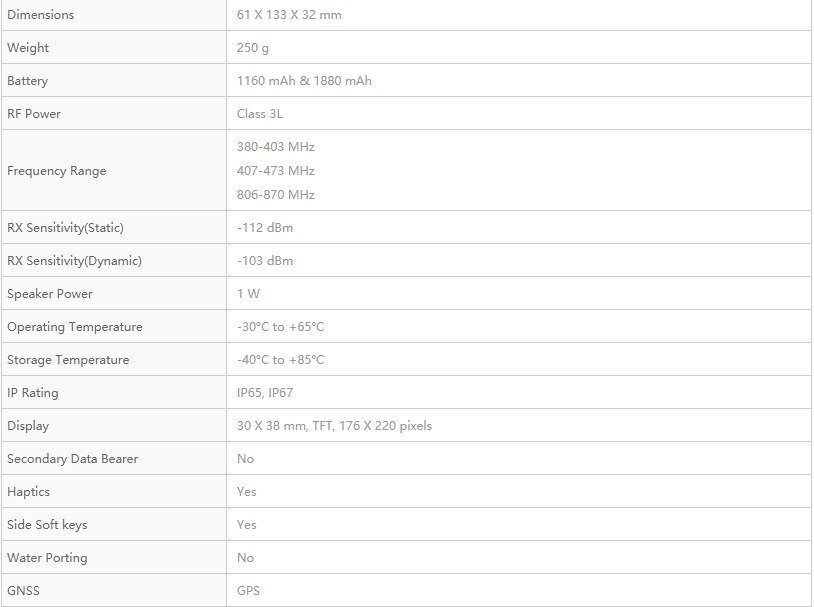Select the GNSS GPS value
Viewport: 814px width, 607px height.
(248, 590)
